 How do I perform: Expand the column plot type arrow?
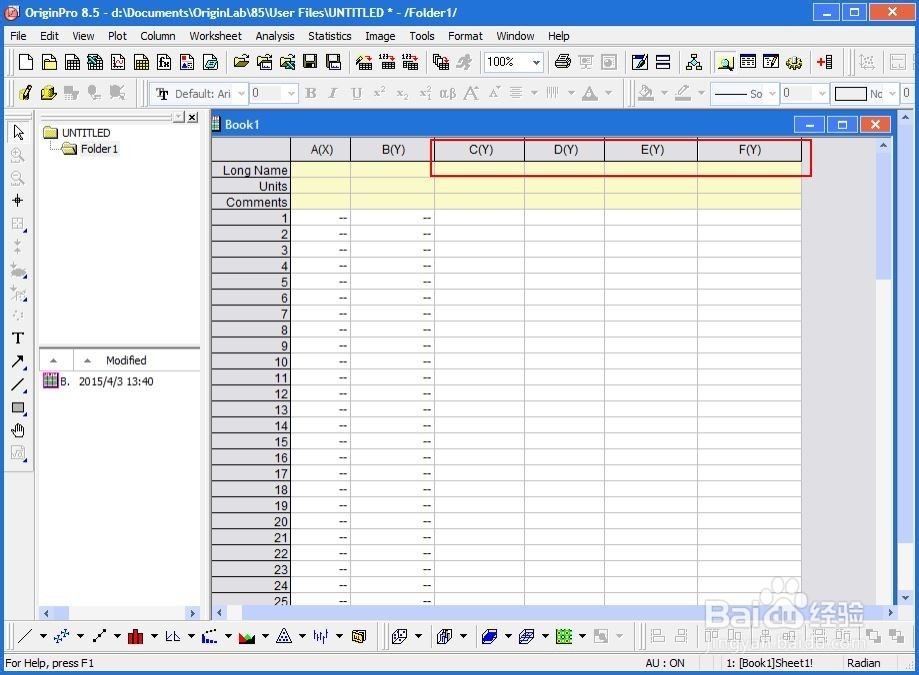pos(154,636)
